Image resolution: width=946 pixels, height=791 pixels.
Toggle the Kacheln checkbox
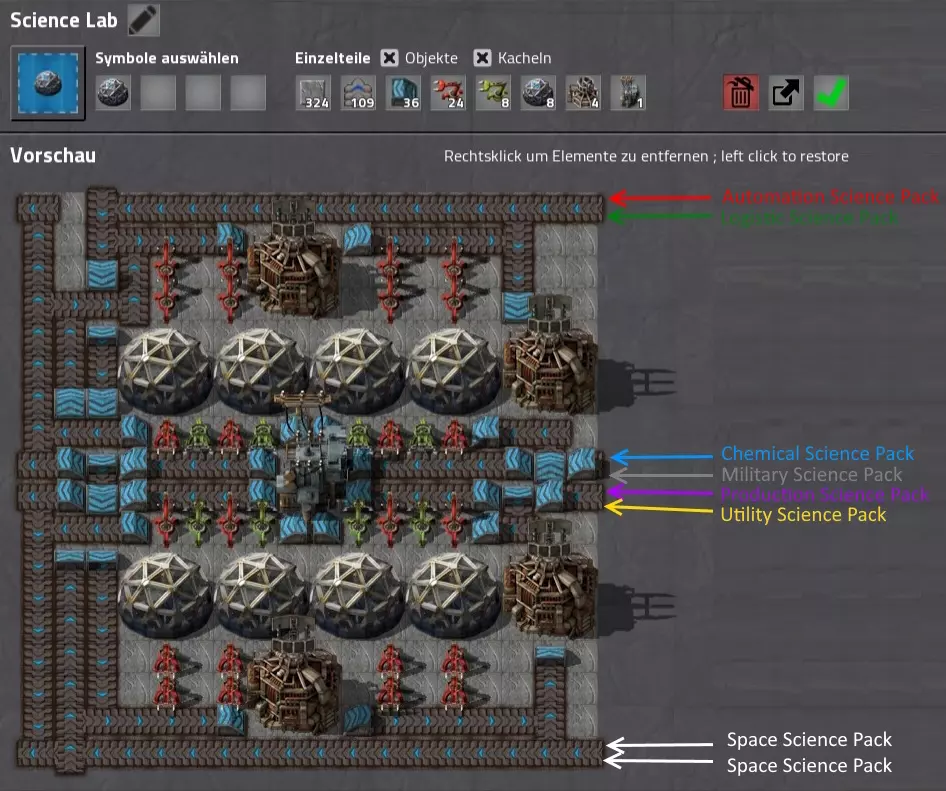tap(482, 58)
